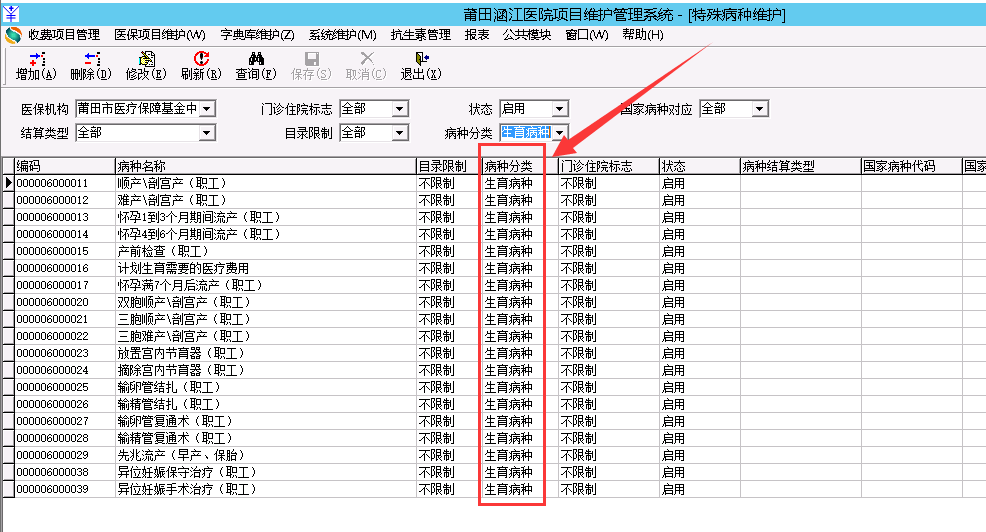Click cell 输卵管复通术（职工）
986x532 pixels.
[x=266, y=421]
